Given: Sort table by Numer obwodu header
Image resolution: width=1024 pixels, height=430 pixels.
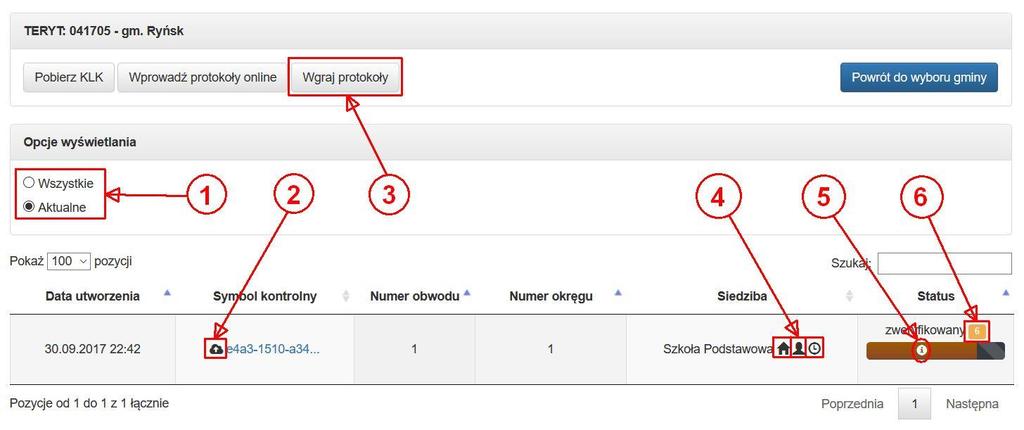Looking at the screenshot, I should tap(413, 296).
